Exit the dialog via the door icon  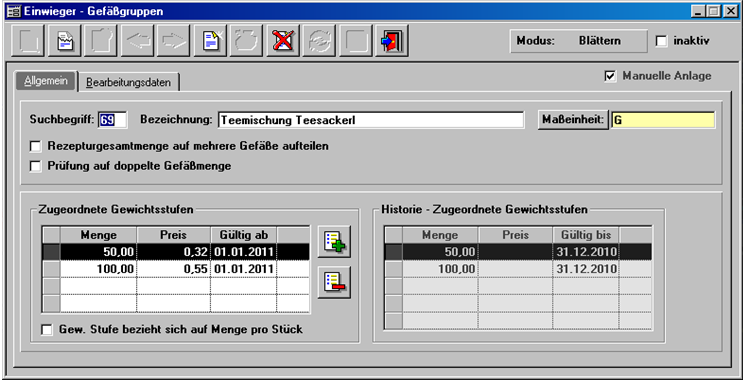click(x=391, y=41)
